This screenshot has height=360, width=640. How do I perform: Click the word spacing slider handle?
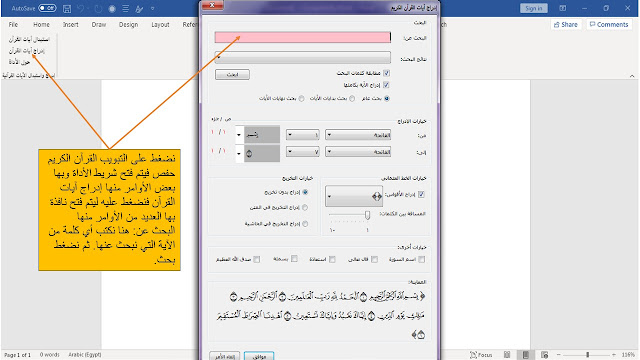[x=367, y=215]
